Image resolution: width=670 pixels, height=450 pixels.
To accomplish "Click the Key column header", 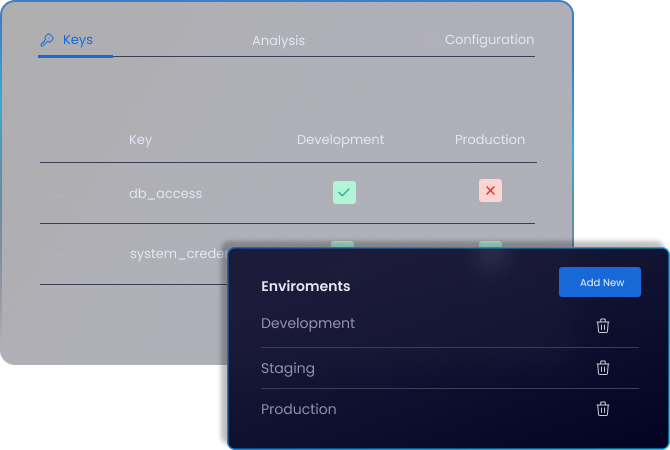I will click(141, 140).
